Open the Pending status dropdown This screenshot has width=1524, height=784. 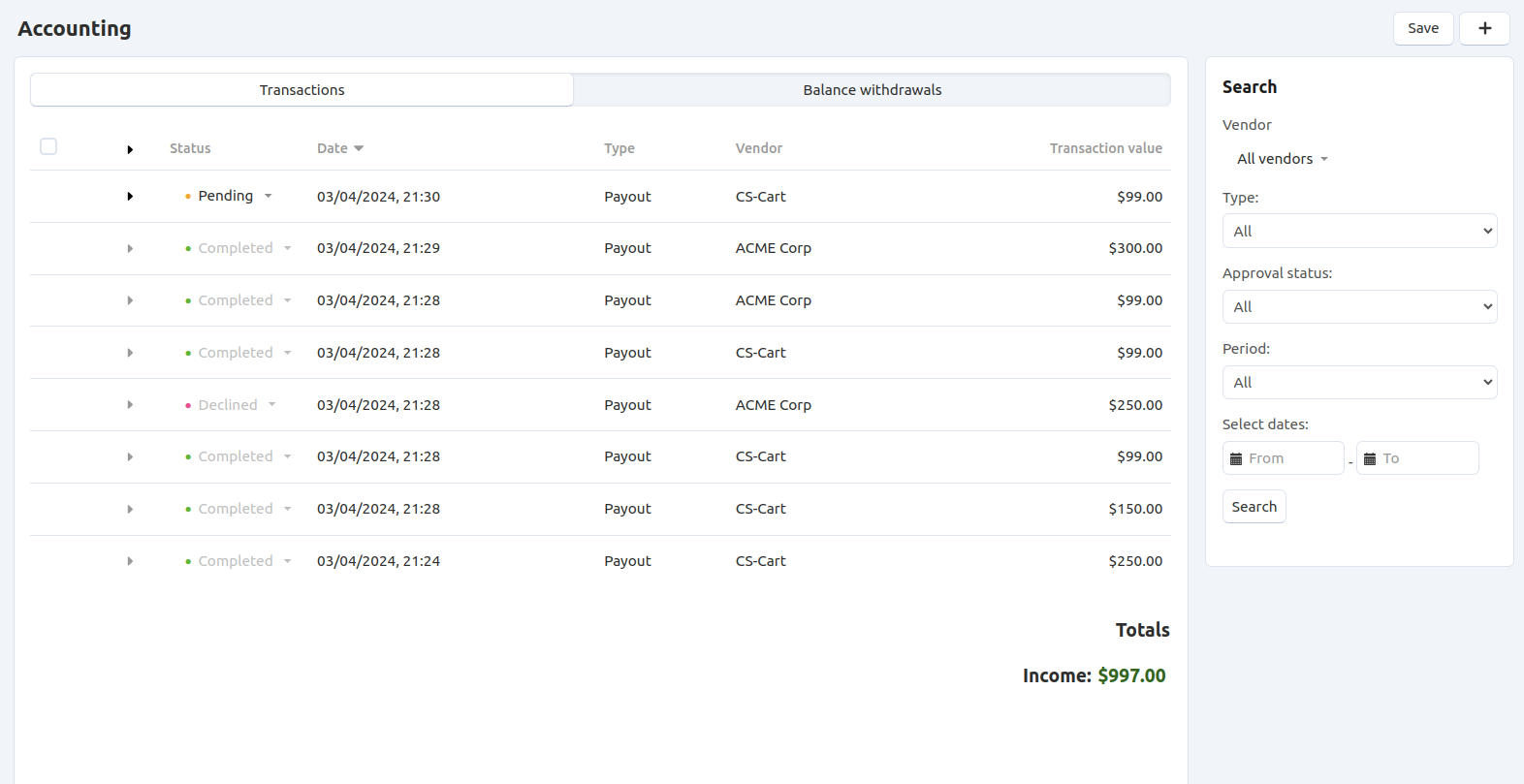(x=229, y=196)
